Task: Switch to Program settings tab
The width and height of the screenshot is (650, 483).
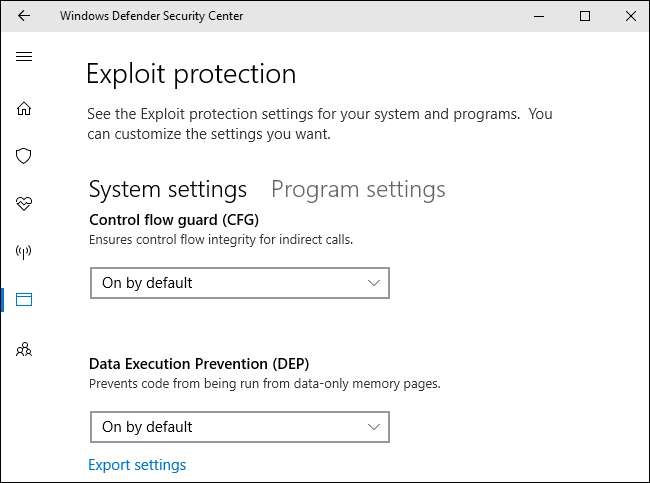Action: pos(358,189)
